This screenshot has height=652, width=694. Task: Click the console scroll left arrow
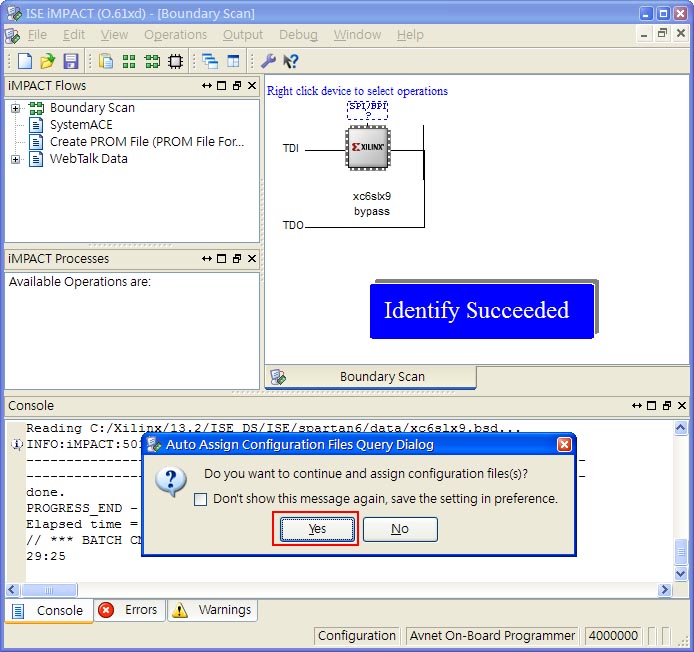click(12, 590)
